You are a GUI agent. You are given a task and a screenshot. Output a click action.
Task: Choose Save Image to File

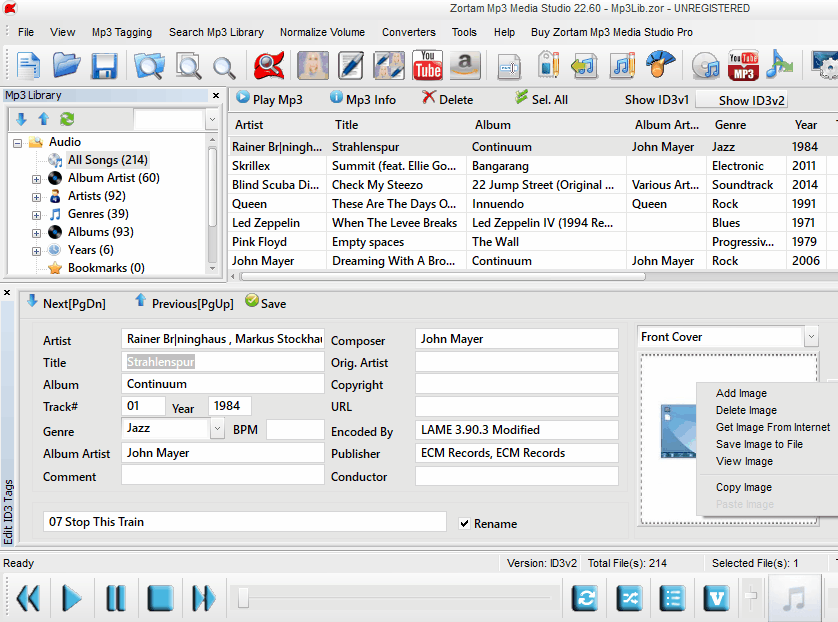pyautogui.click(x=759, y=444)
